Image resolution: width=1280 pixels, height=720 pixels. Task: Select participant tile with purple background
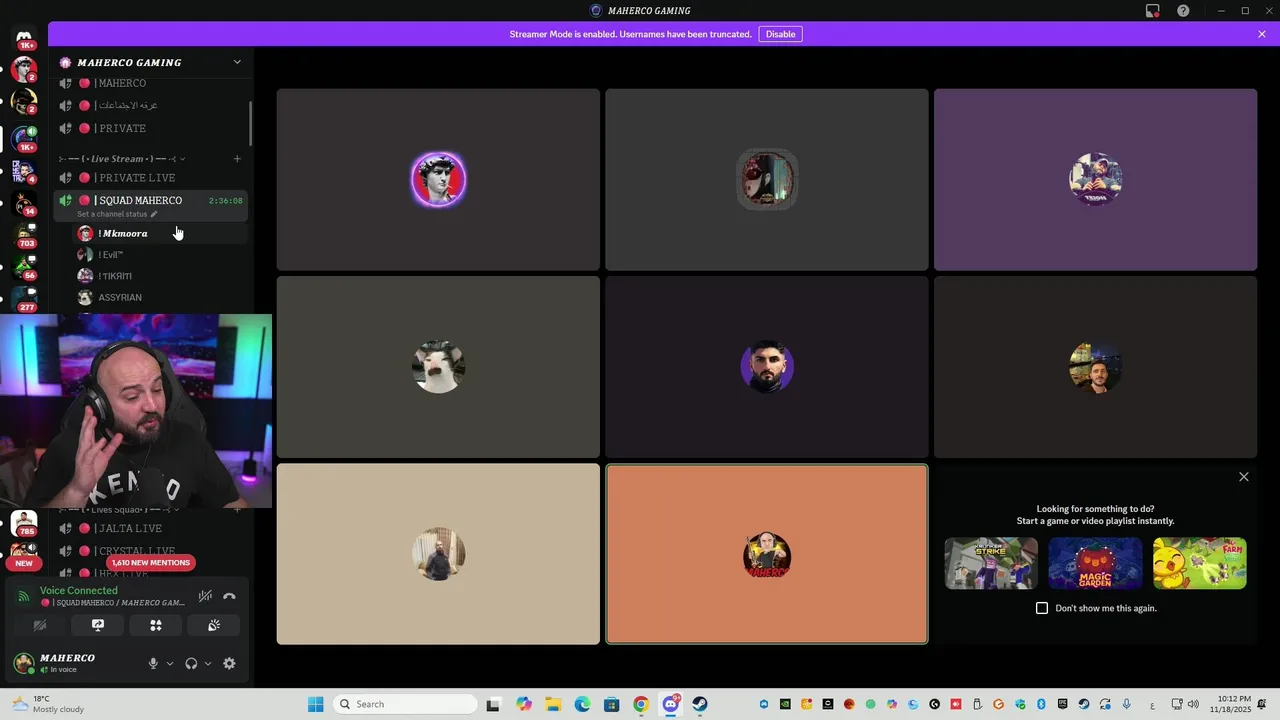click(x=1095, y=180)
